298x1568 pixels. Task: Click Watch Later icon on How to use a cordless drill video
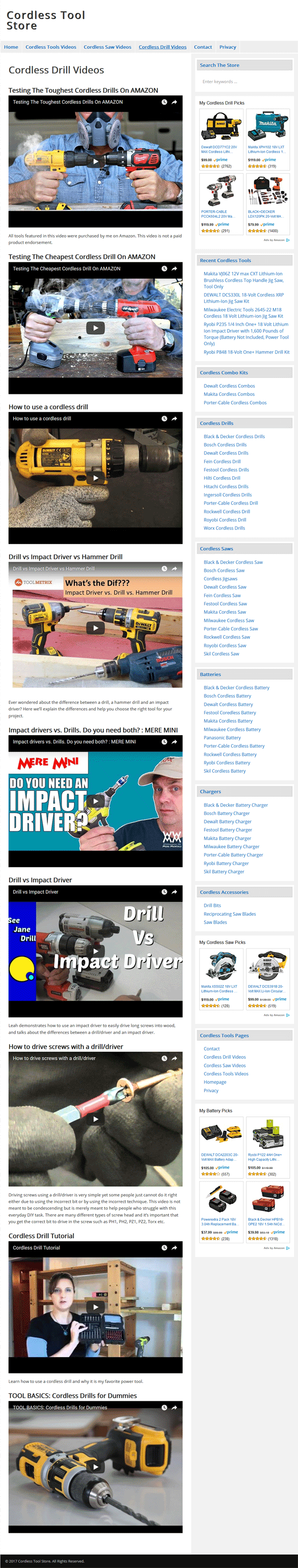164,419
